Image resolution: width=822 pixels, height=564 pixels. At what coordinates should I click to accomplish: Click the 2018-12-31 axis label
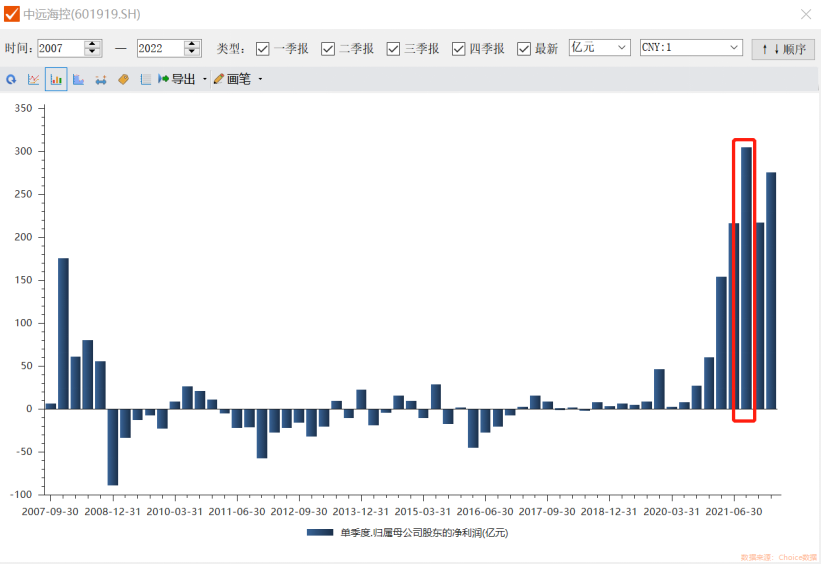click(x=609, y=512)
